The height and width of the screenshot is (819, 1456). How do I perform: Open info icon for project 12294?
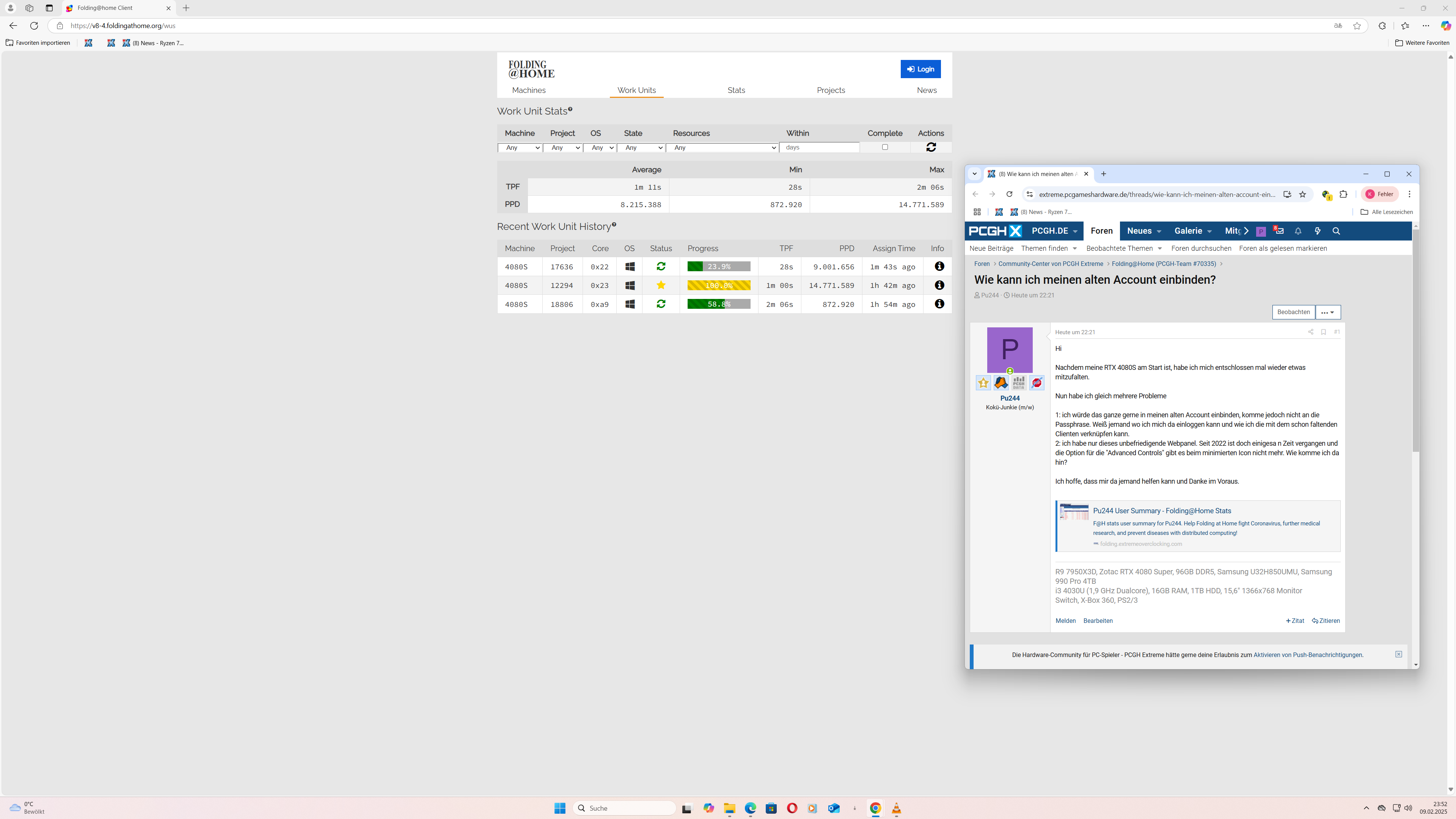coord(939,285)
